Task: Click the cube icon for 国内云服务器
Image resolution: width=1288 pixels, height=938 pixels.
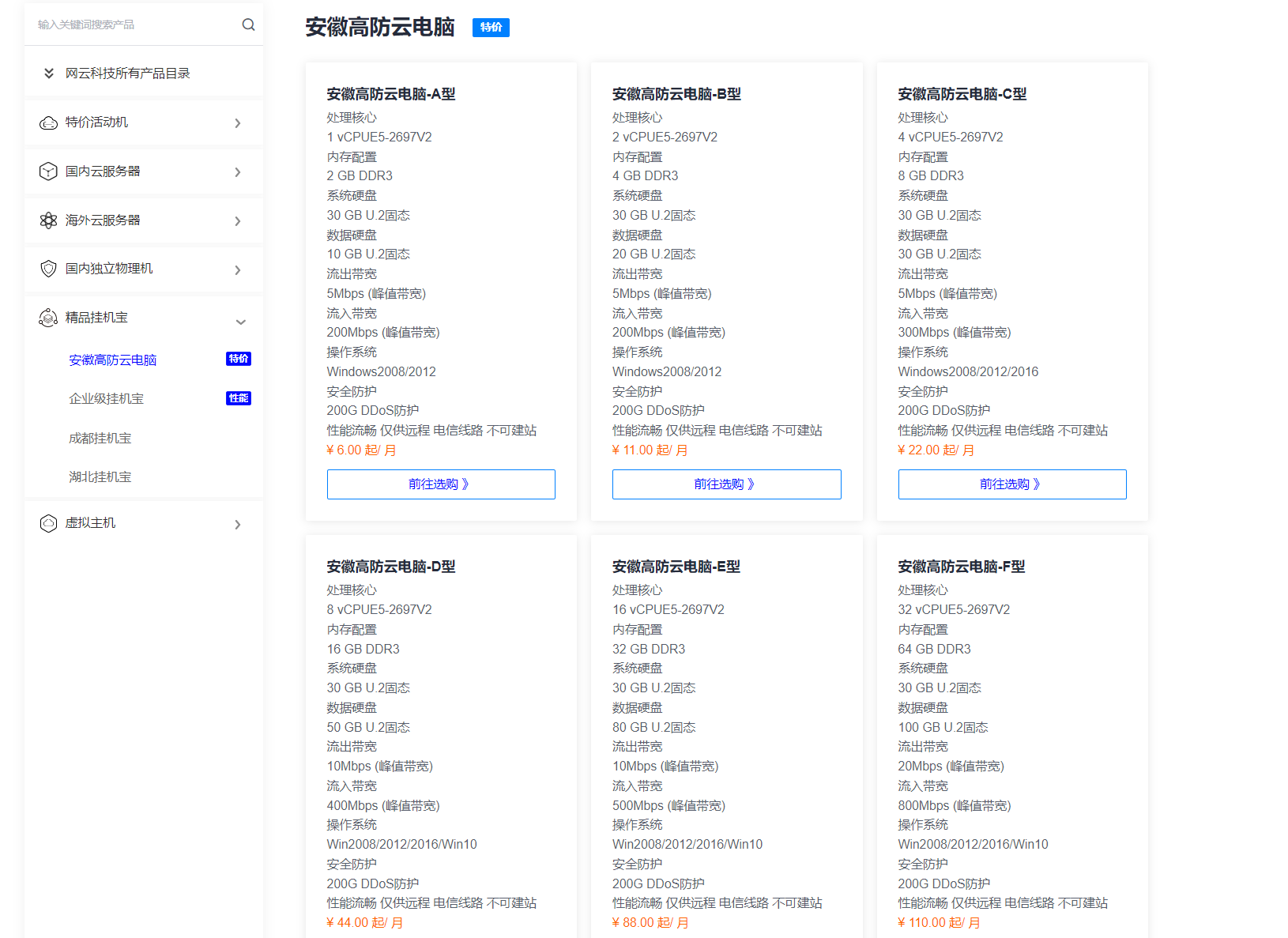Action: tap(48, 171)
